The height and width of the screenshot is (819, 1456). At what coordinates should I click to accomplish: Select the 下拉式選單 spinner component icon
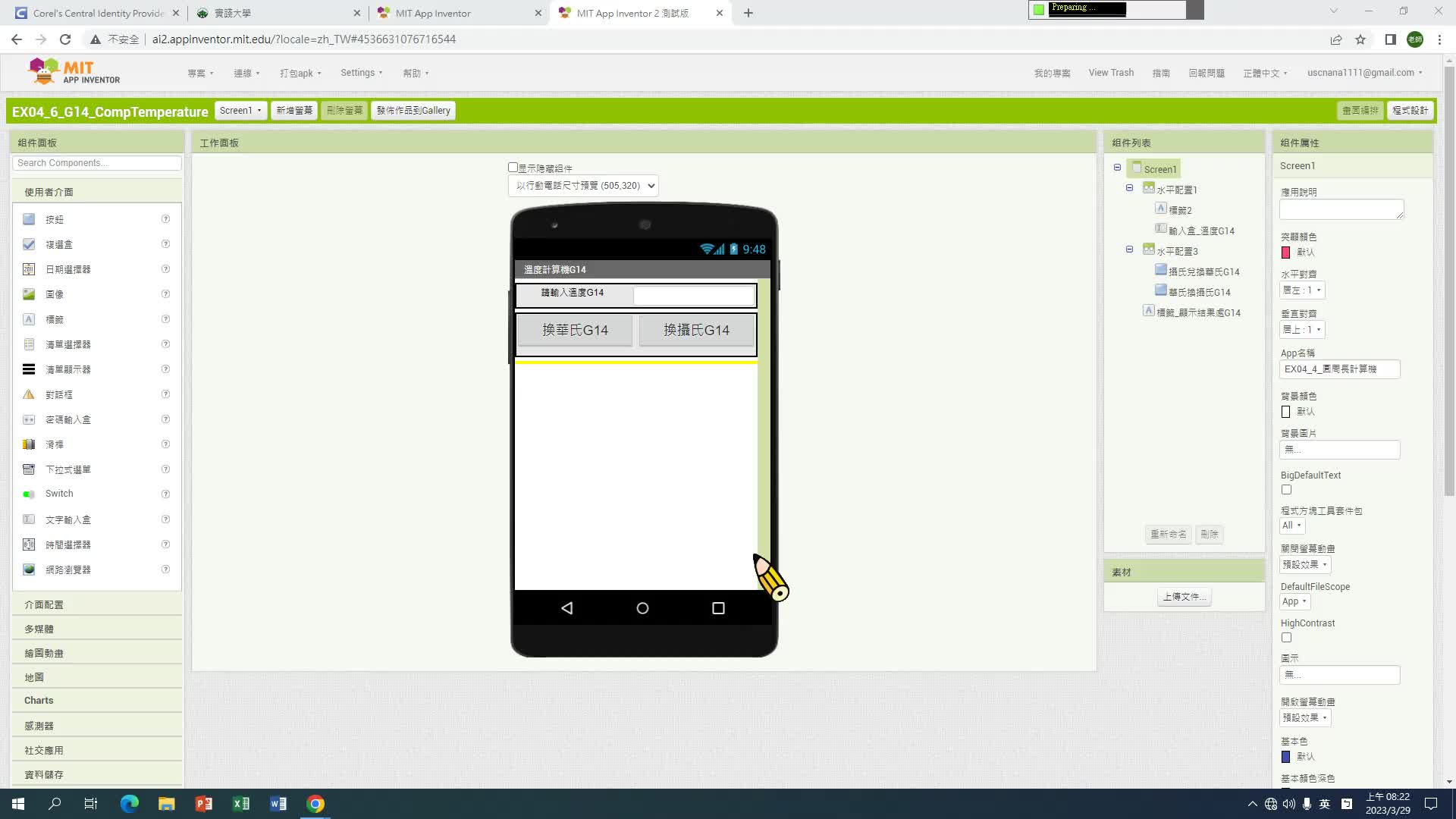click(x=29, y=469)
